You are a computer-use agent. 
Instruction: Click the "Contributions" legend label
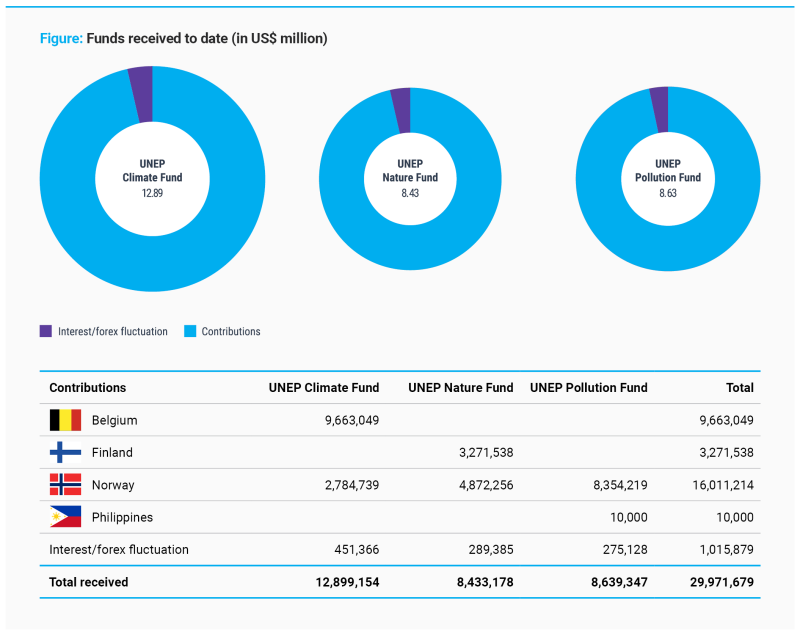pos(231,332)
